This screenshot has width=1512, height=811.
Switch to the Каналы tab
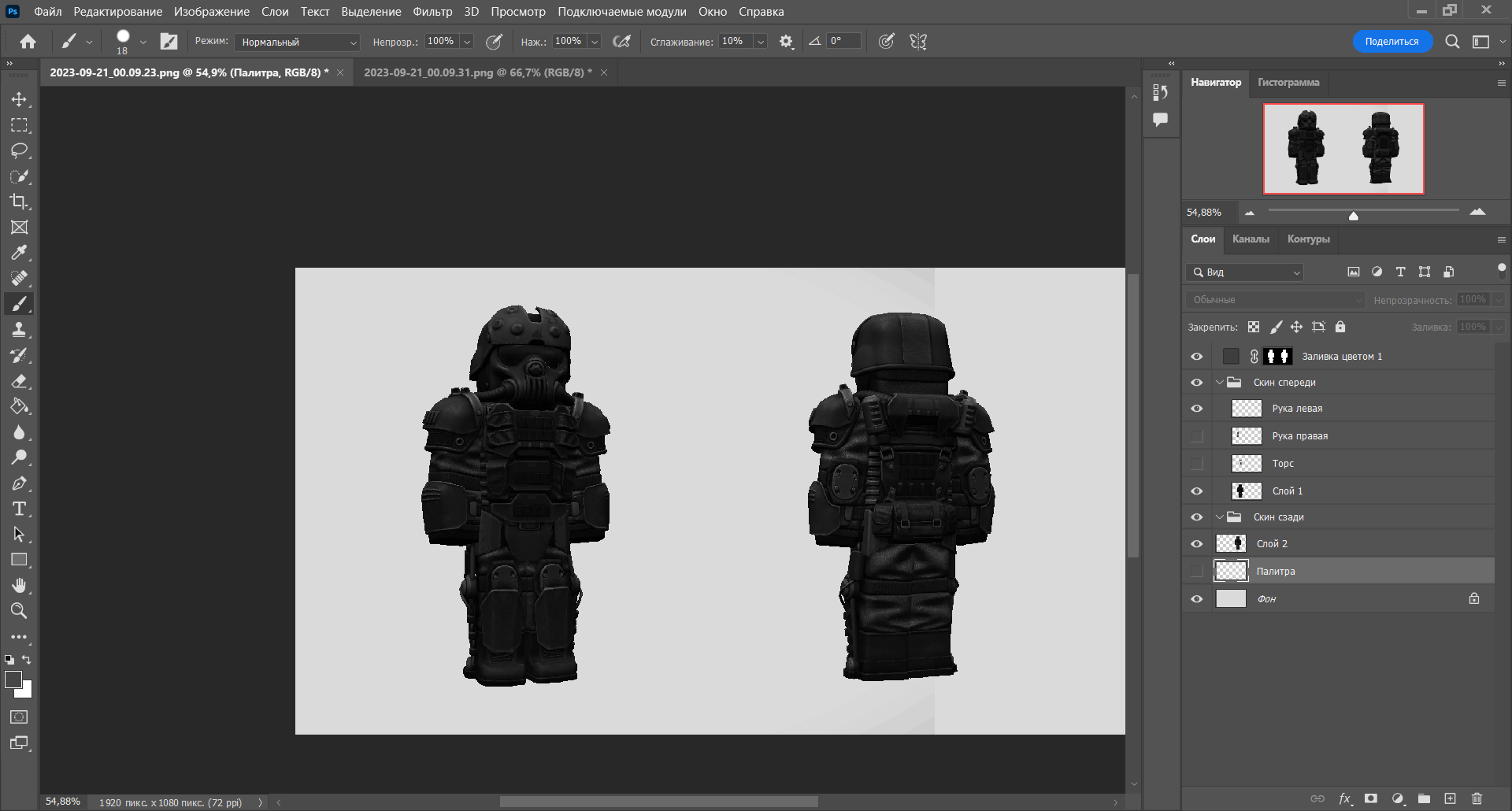[x=1251, y=239]
